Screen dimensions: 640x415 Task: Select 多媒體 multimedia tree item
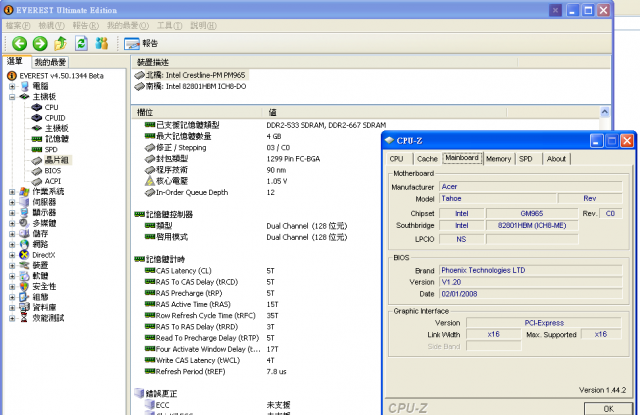[x=44, y=223]
